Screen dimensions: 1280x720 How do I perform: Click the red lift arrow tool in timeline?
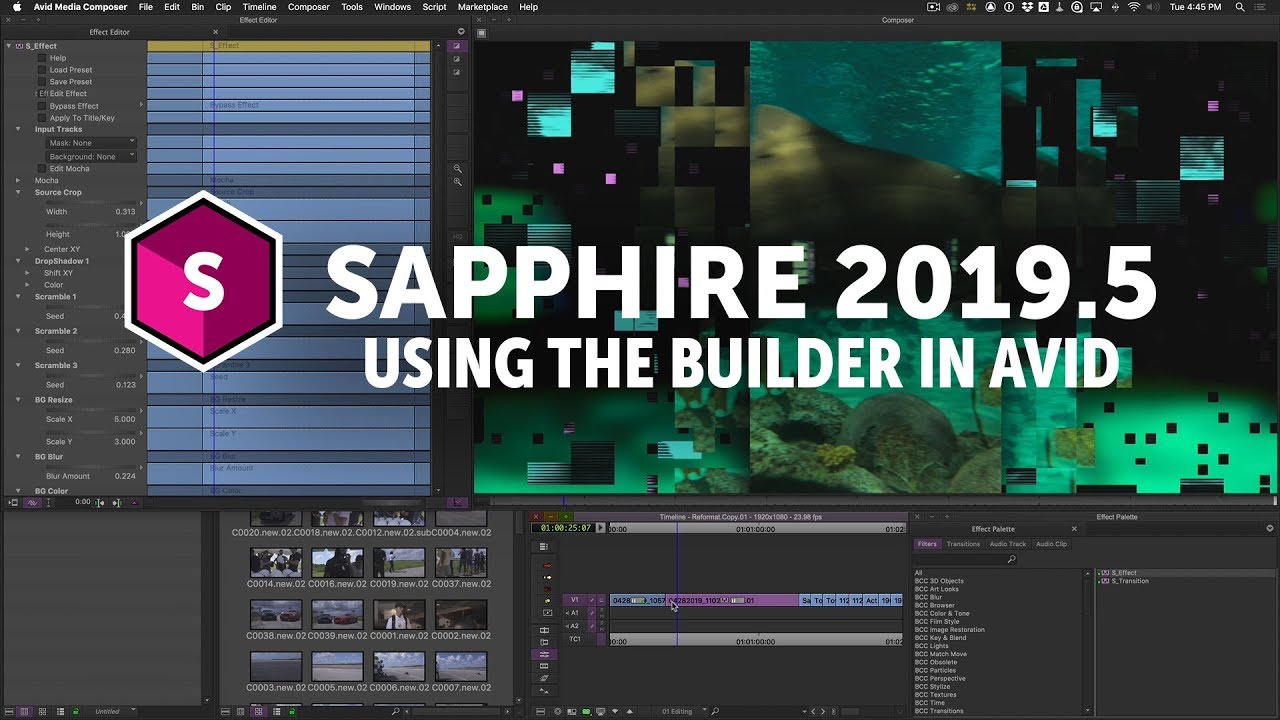click(546, 565)
